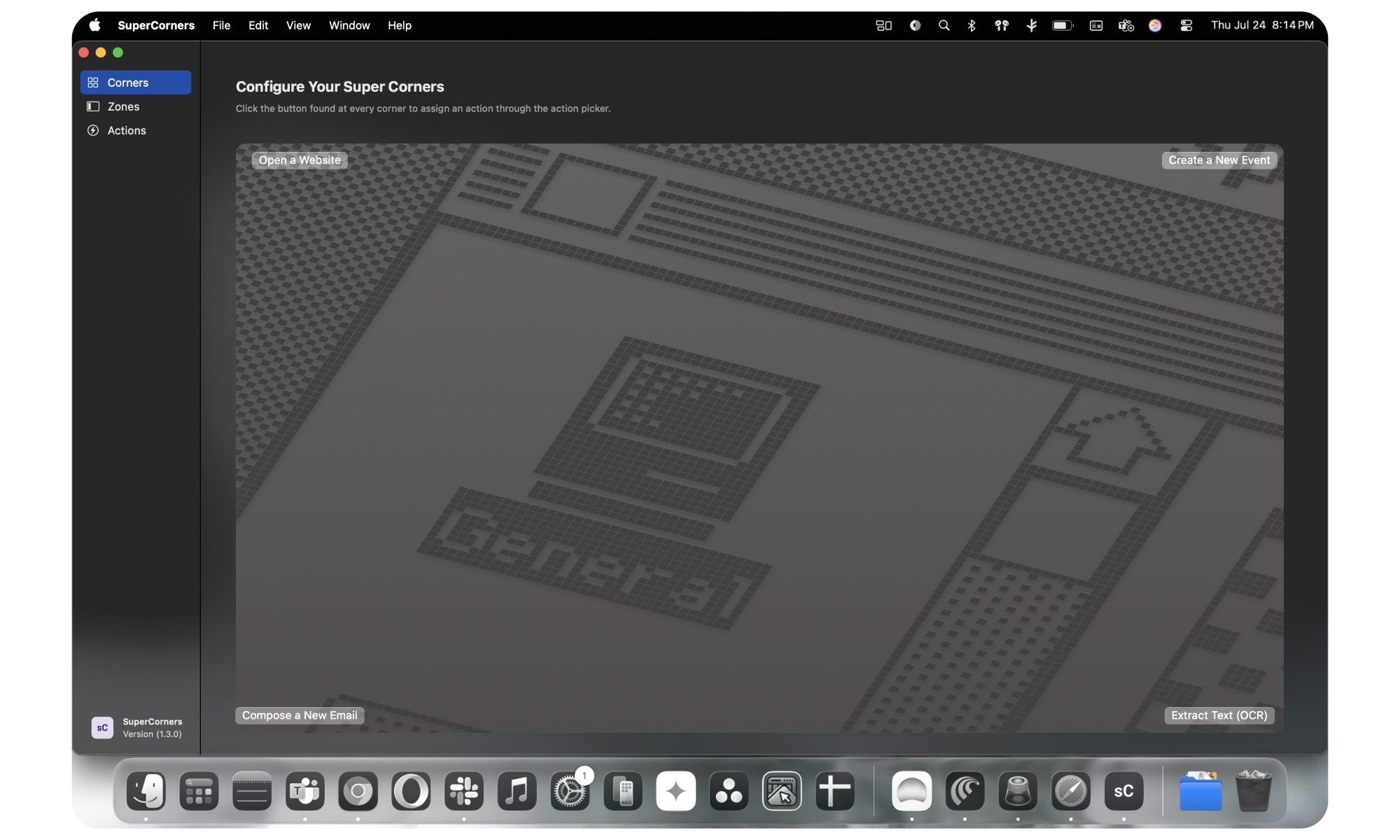Viewport: 1400px width, 840px height.
Task: Open Safari from the Dock
Action: coord(1070,791)
